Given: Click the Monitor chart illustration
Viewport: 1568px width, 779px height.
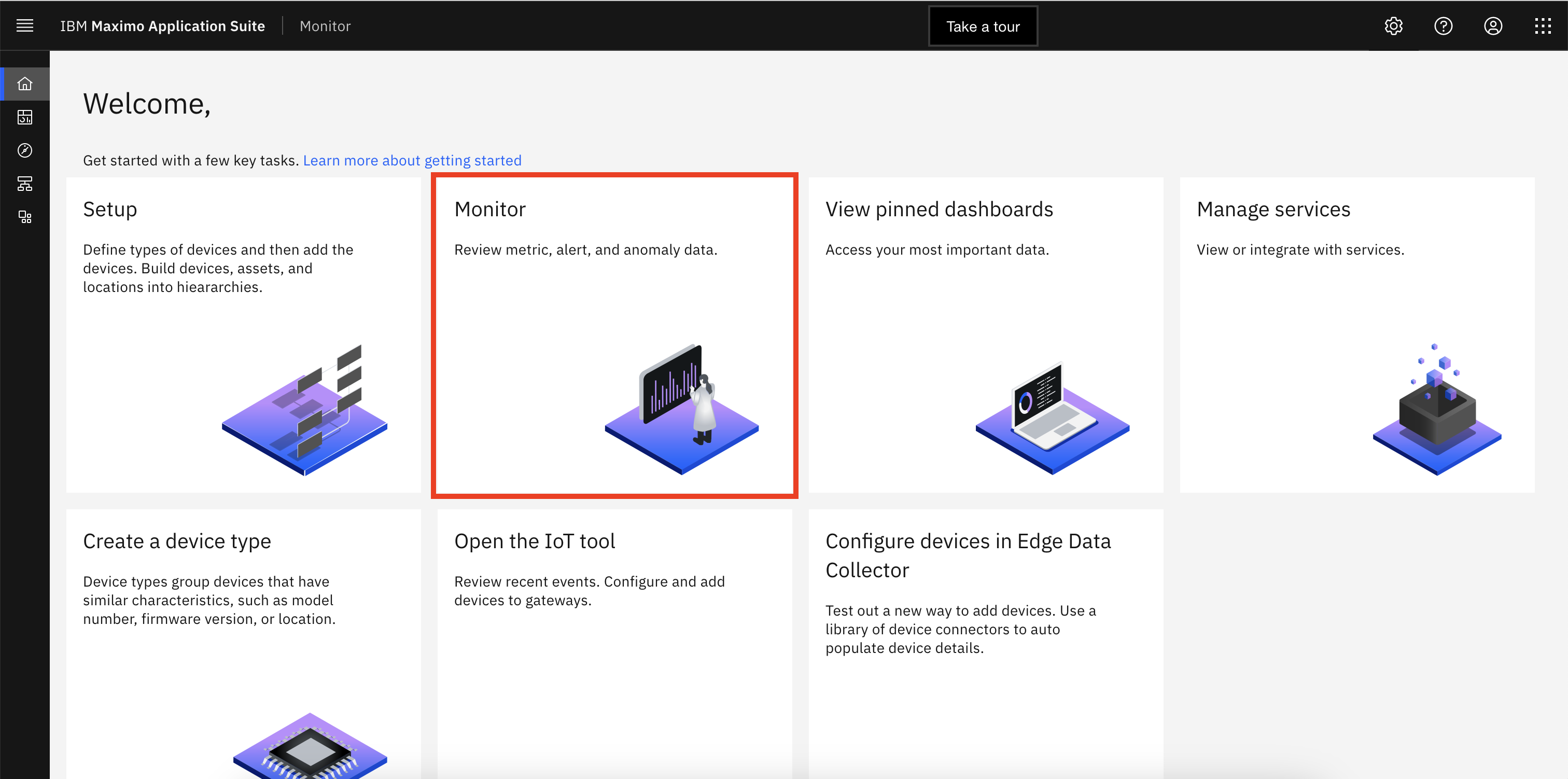Looking at the screenshot, I should coord(682,409).
